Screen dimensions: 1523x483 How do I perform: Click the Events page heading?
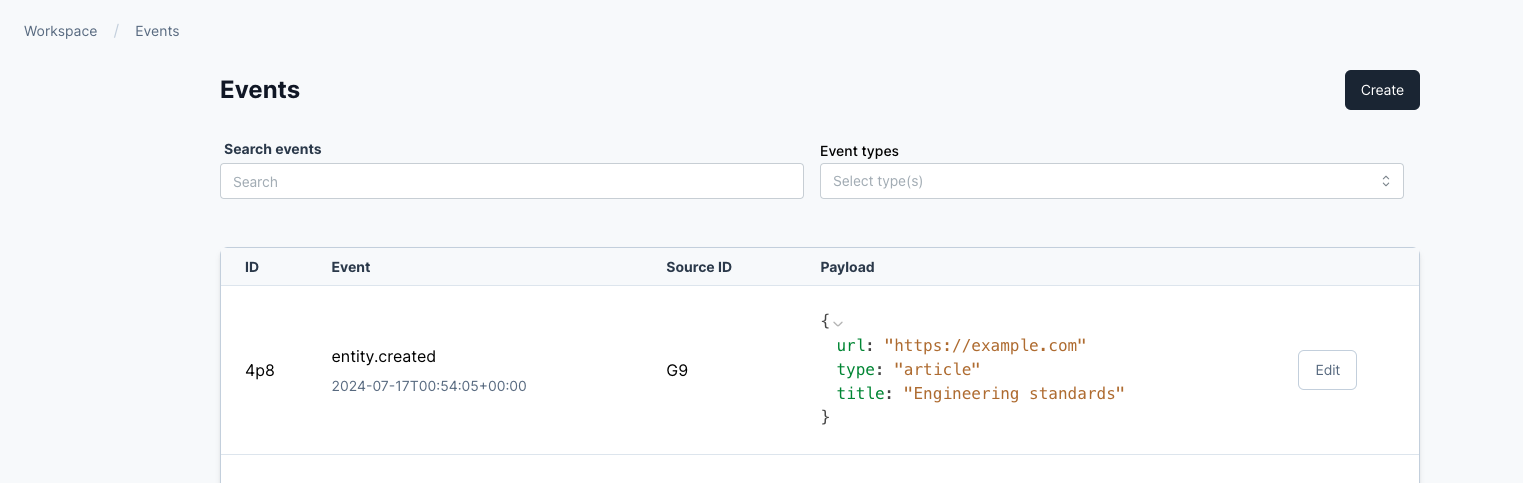(260, 90)
